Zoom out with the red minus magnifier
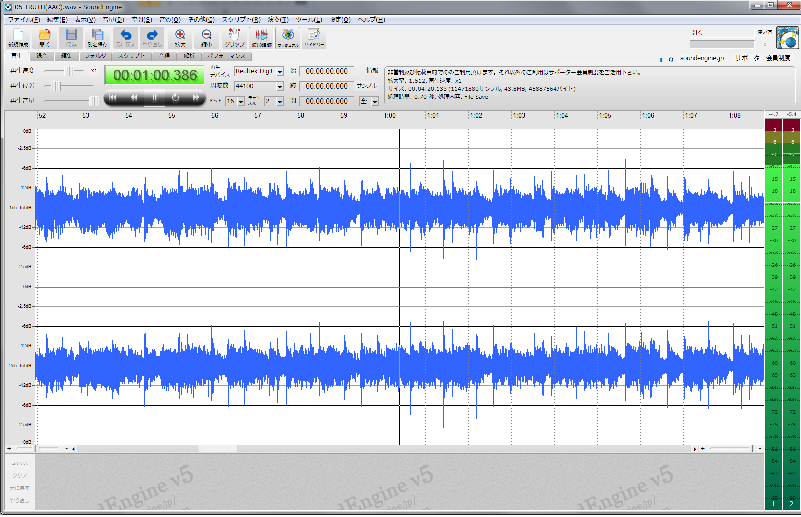This screenshot has height=517, width=801. point(206,37)
